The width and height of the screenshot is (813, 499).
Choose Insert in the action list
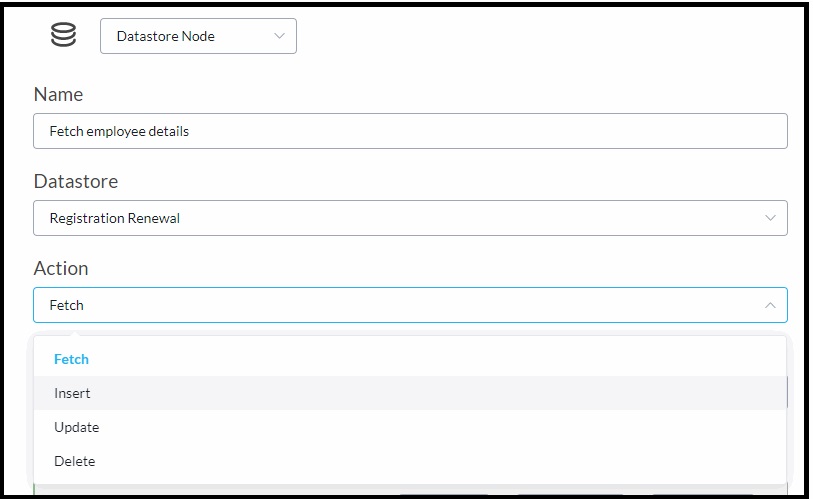pos(410,393)
